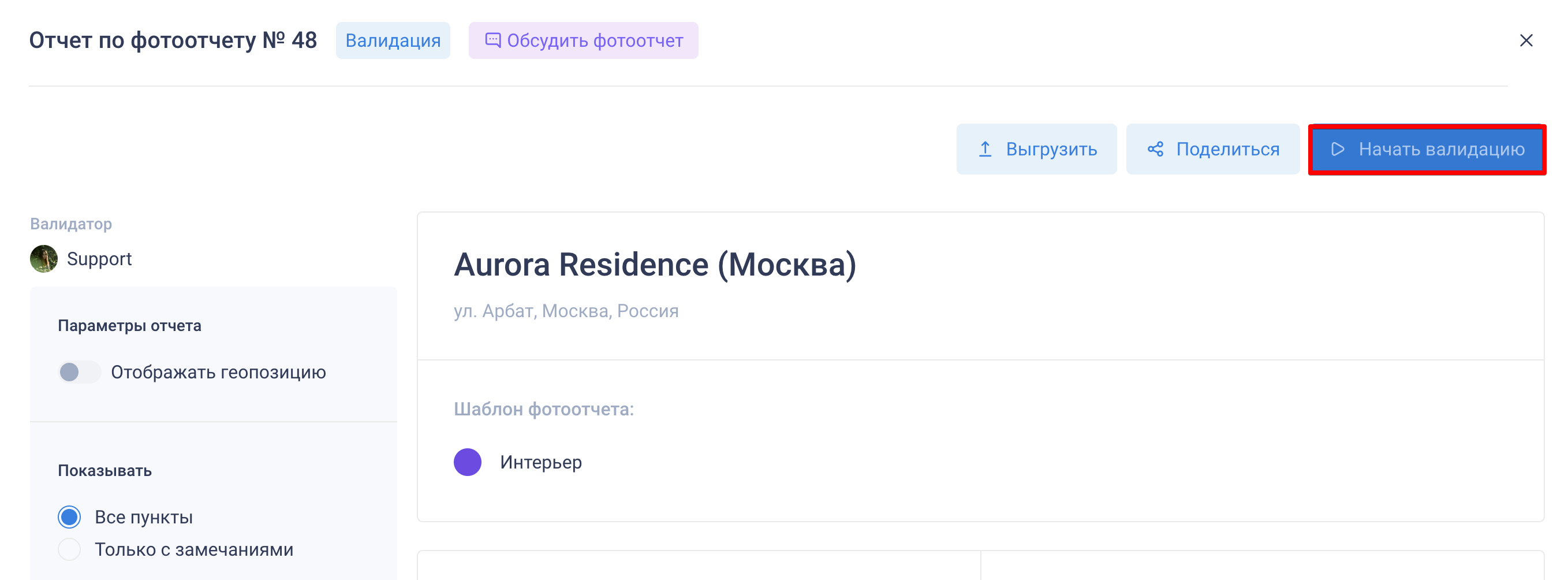The width and height of the screenshot is (1568, 580).
Task: Click the Шаблон фотоотчета label
Action: (x=544, y=409)
